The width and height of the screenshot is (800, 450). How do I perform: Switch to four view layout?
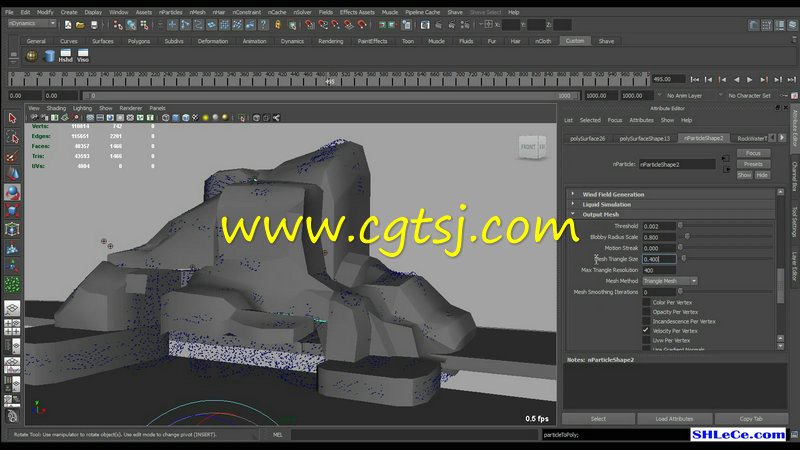[12, 327]
